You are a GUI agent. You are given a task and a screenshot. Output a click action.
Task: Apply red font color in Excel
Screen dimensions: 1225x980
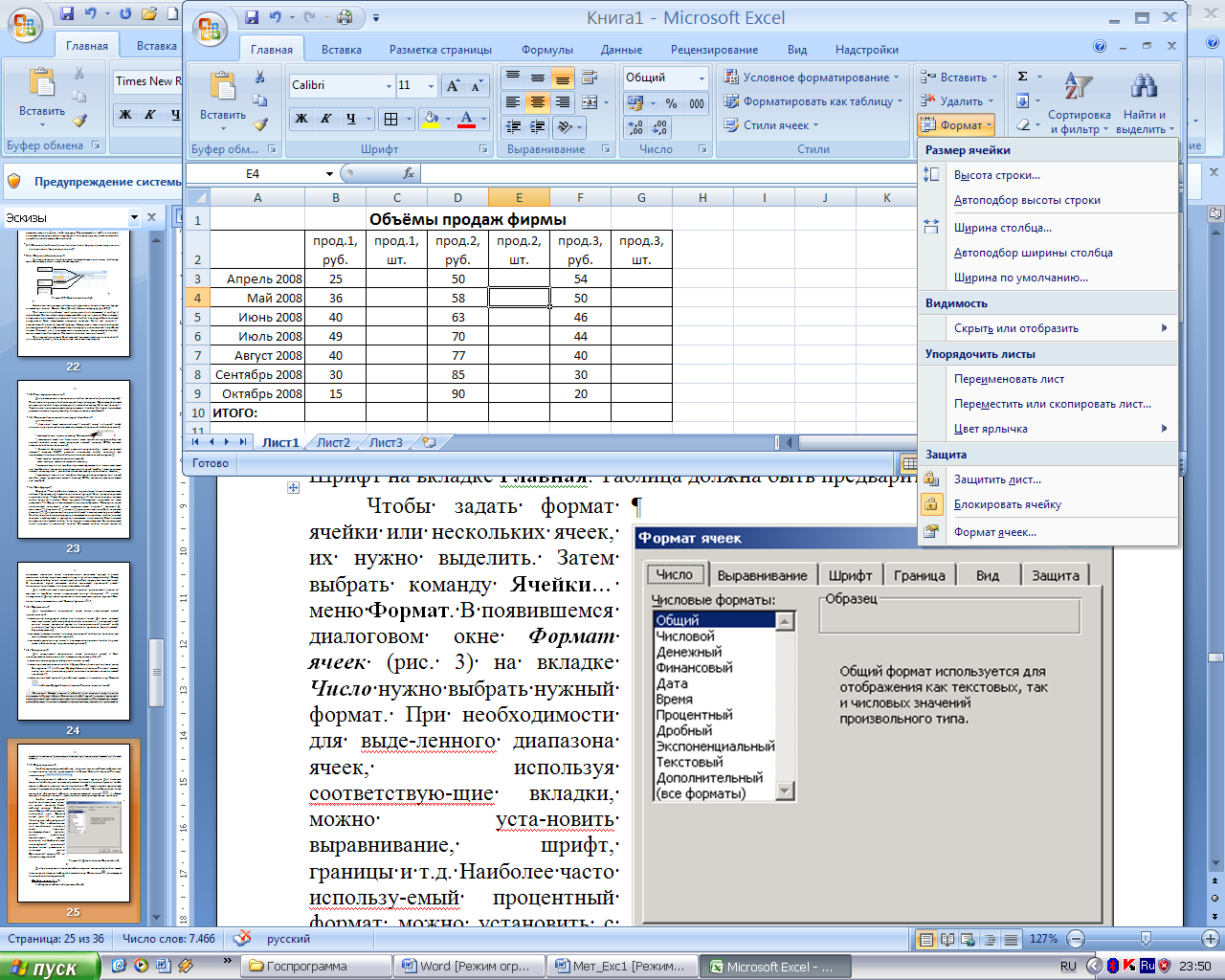point(466,119)
